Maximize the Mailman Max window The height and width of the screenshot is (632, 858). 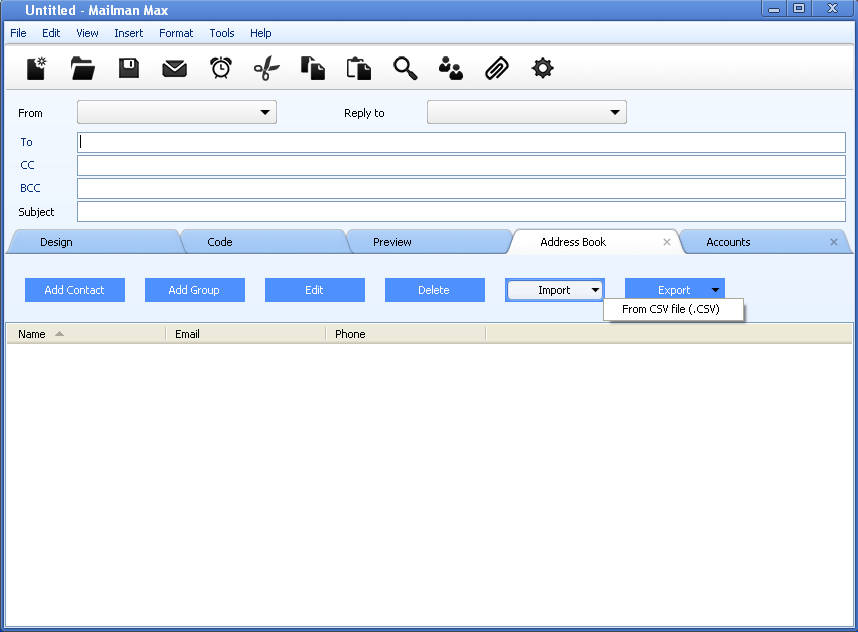(799, 9)
